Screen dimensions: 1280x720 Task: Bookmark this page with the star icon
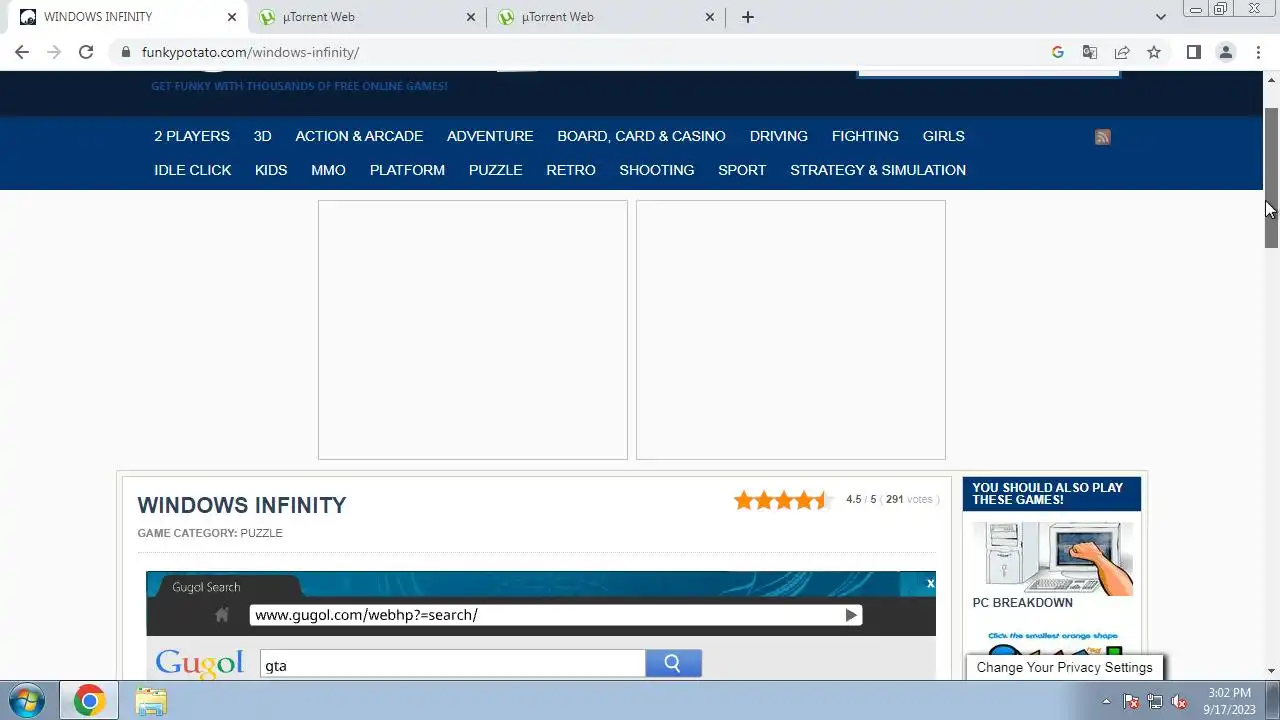click(1154, 52)
